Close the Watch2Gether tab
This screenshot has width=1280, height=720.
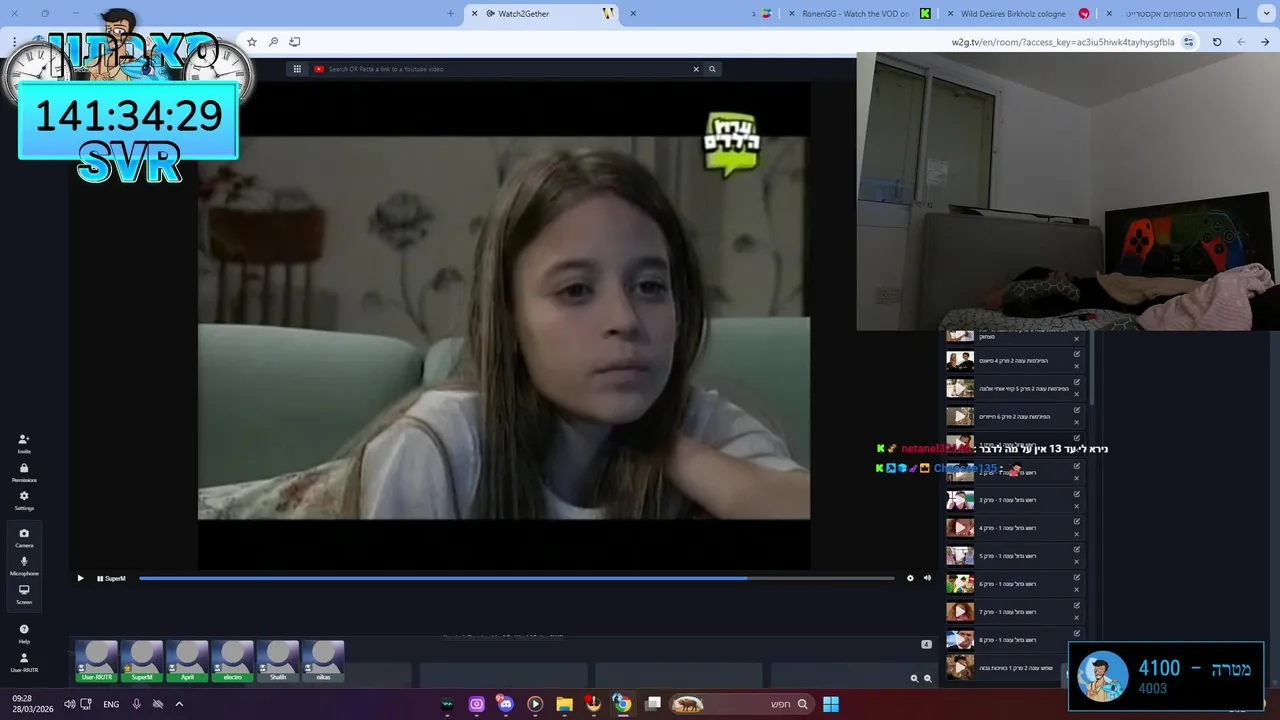coord(475,14)
